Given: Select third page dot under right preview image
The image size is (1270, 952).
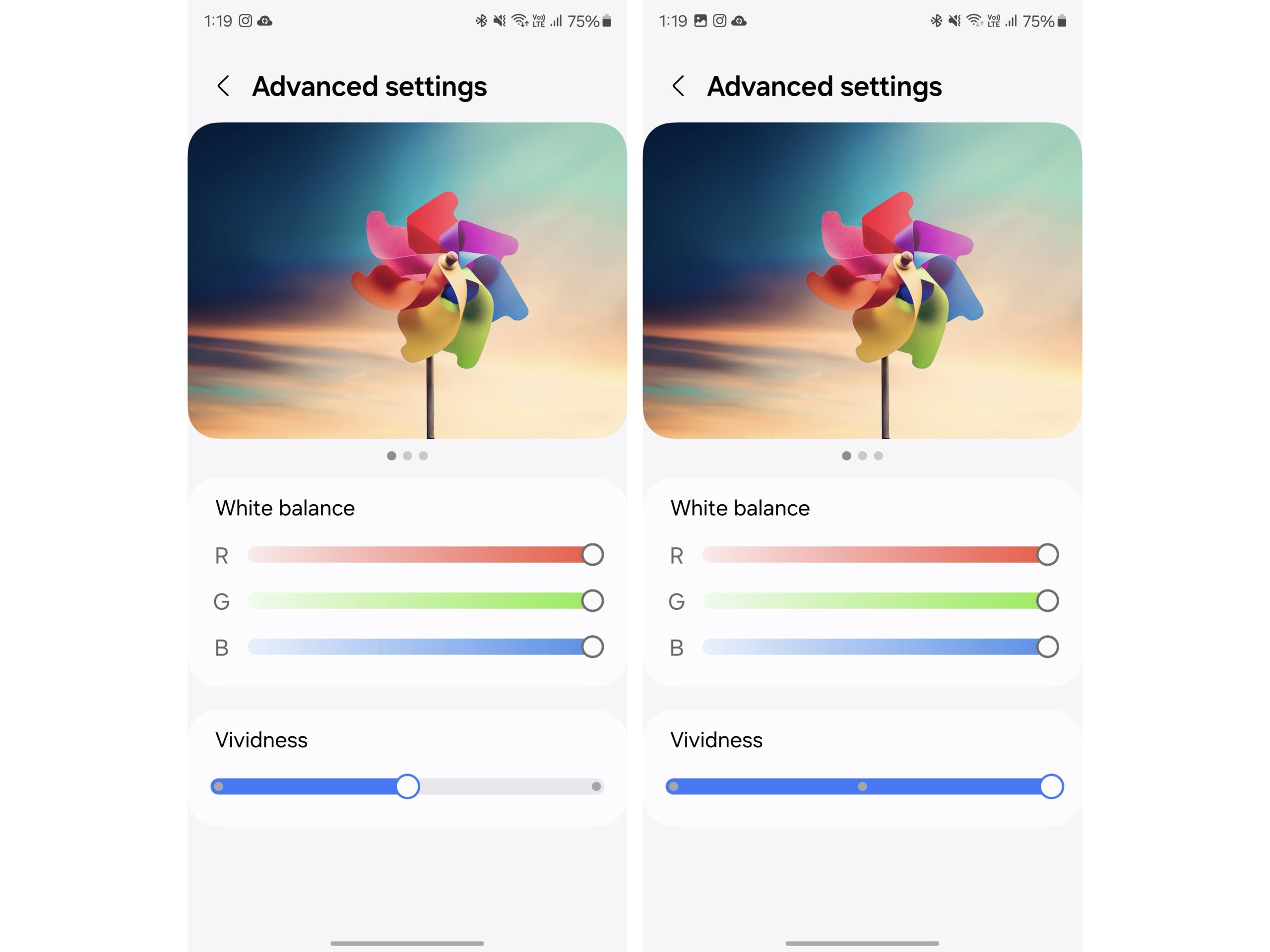Looking at the screenshot, I should (x=878, y=456).
